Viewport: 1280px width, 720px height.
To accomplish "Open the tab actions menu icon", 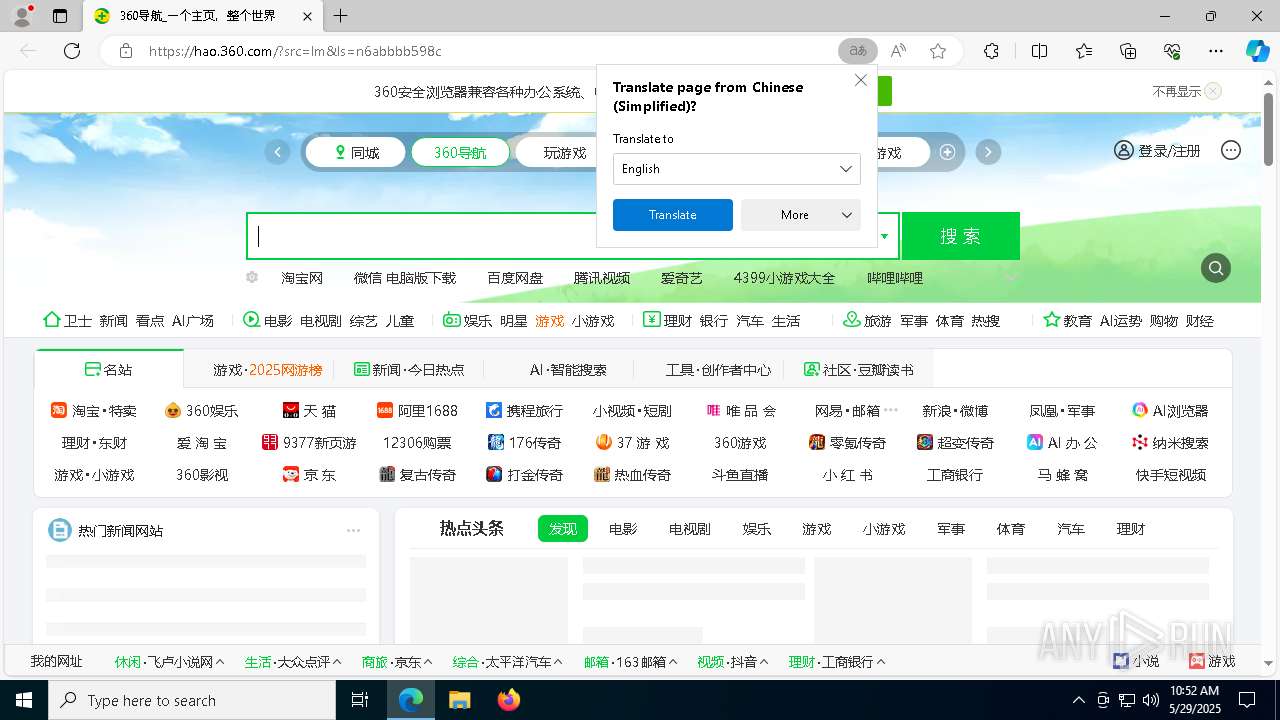I will [x=60, y=16].
